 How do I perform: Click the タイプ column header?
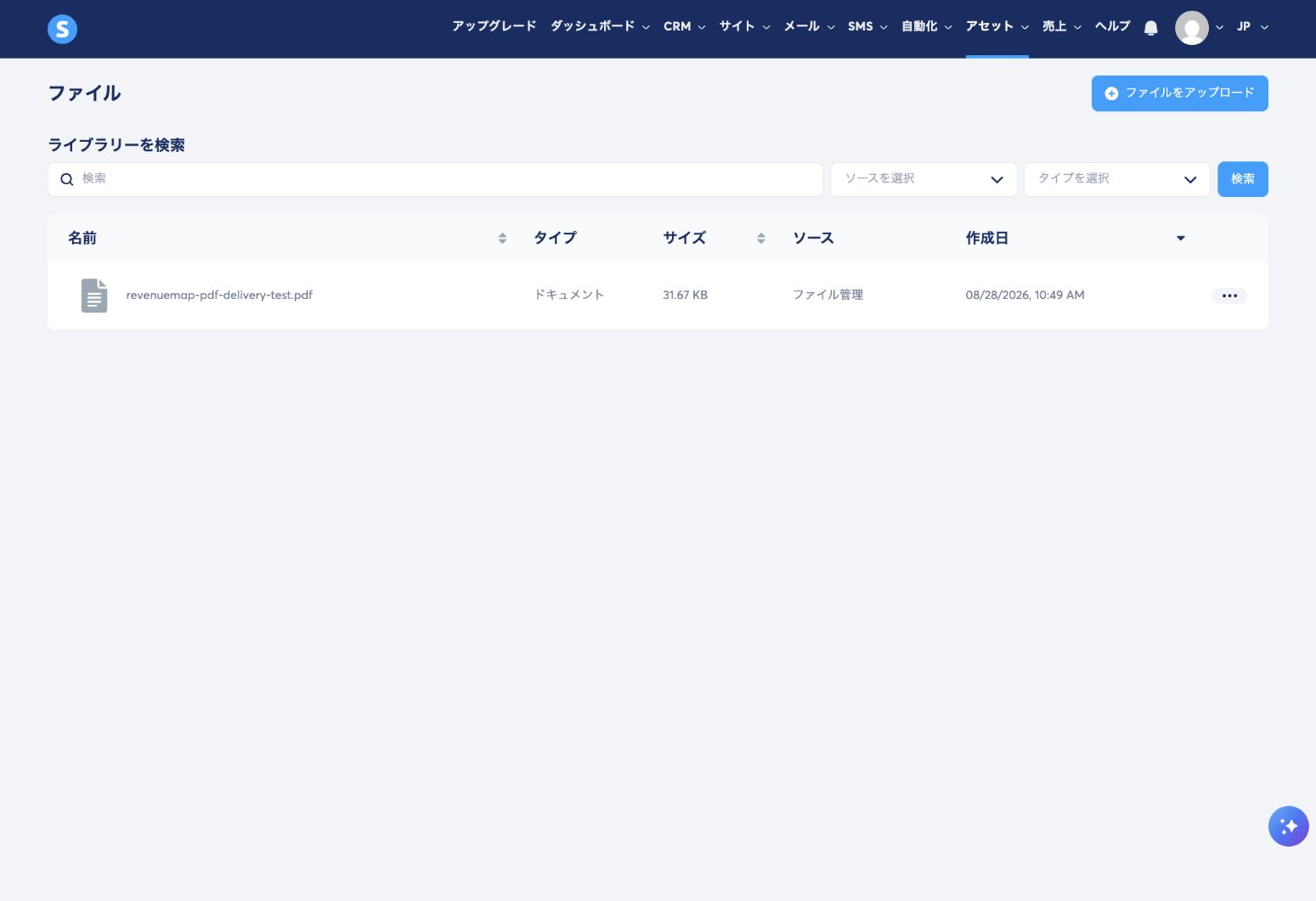coord(555,239)
